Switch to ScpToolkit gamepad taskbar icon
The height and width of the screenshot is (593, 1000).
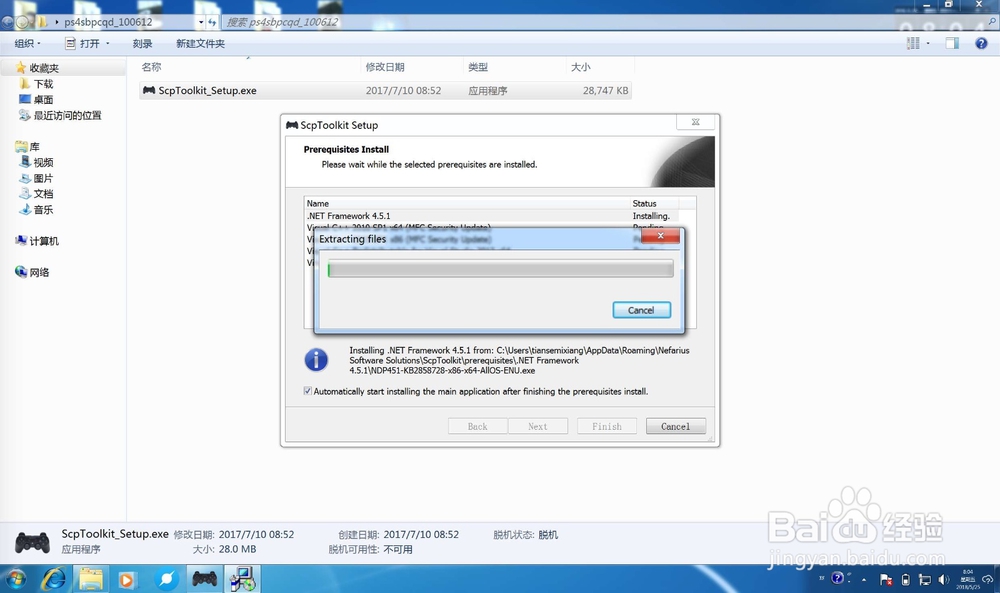pos(204,579)
